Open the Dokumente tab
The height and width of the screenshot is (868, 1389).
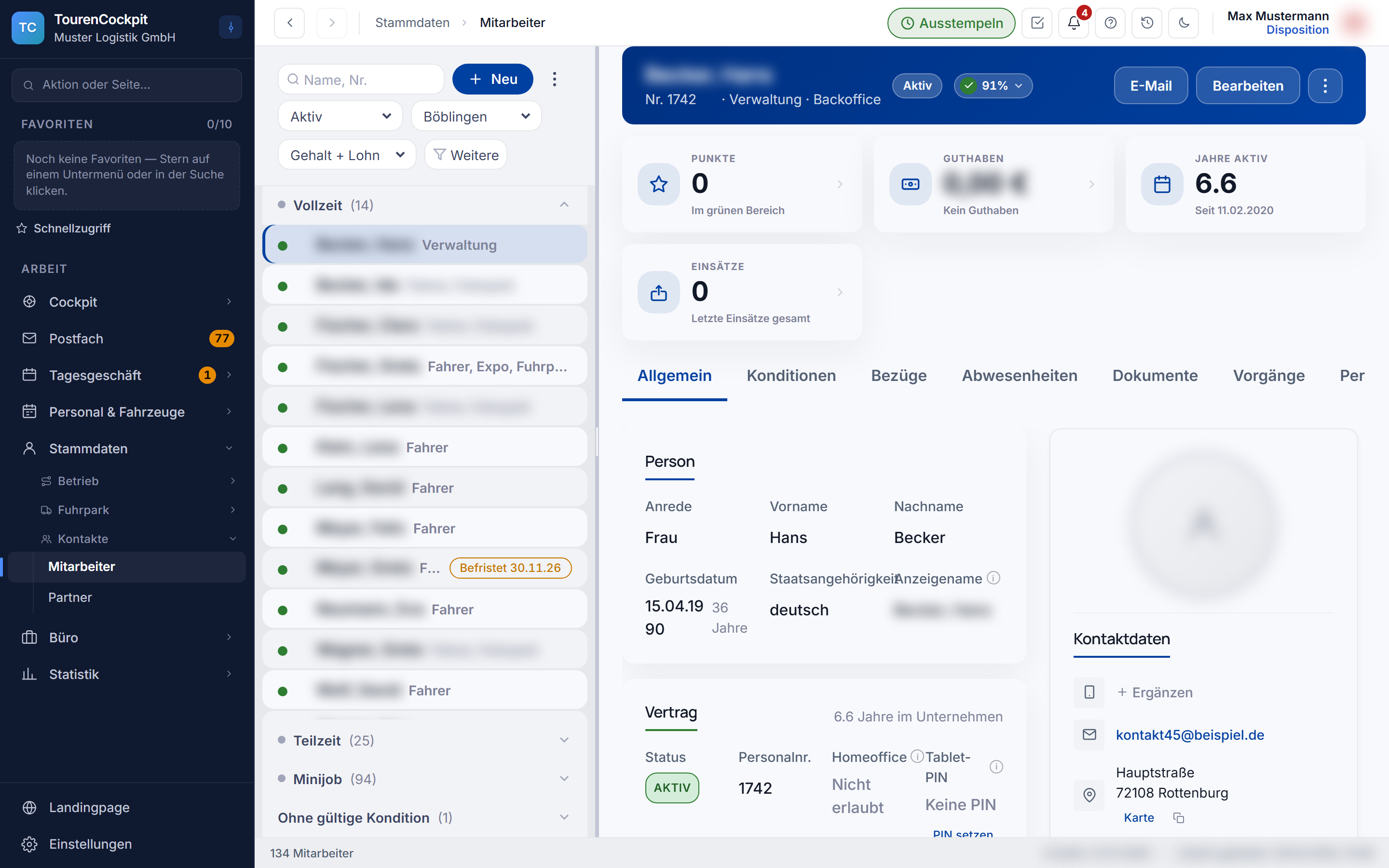pos(1155,376)
